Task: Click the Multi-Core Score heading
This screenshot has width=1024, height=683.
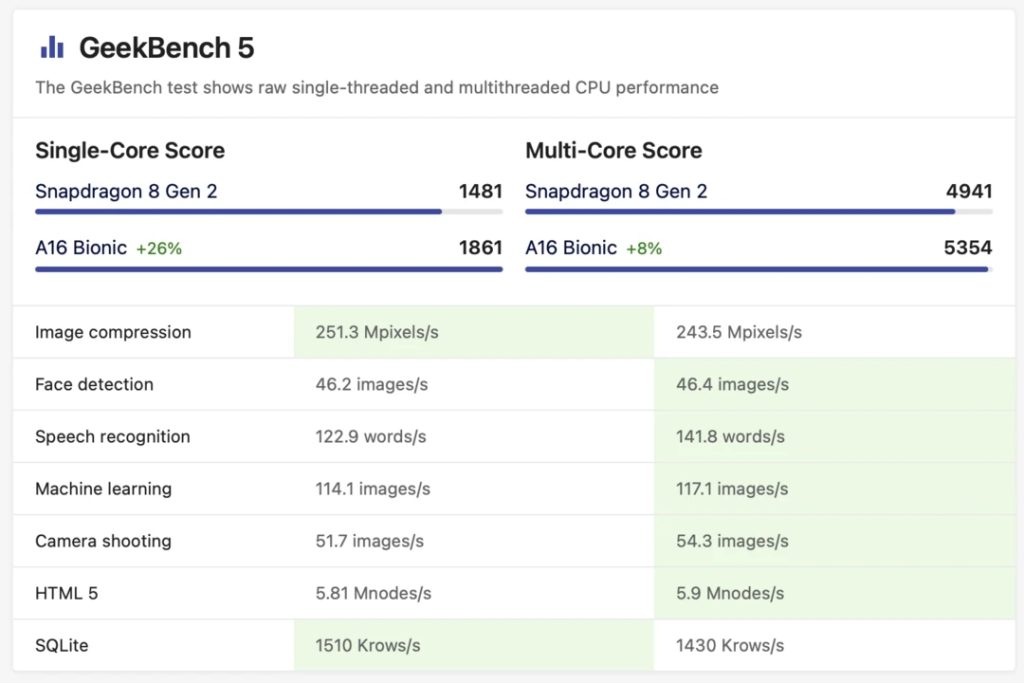Action: [x=613, y=150]
